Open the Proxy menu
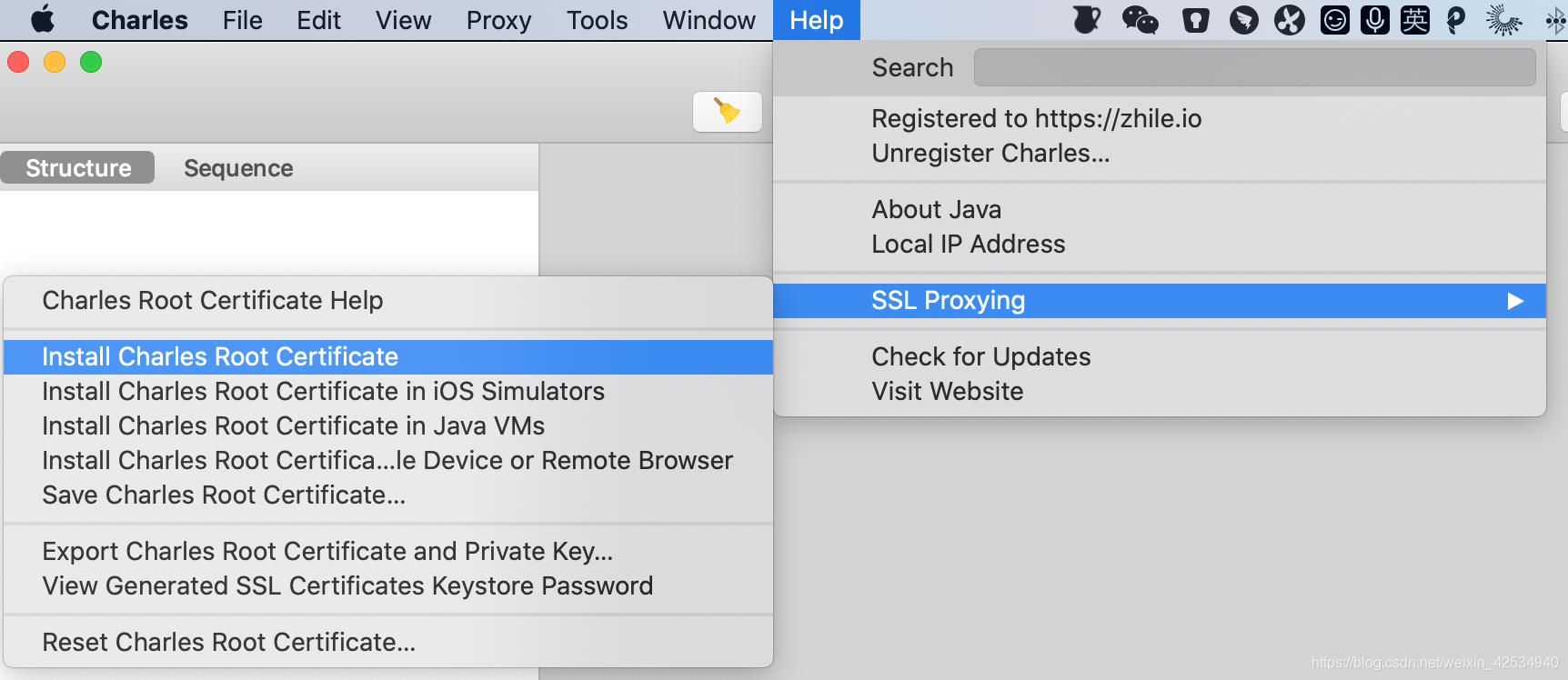This screenshot has width=1568, height=680. click(498, 20)
